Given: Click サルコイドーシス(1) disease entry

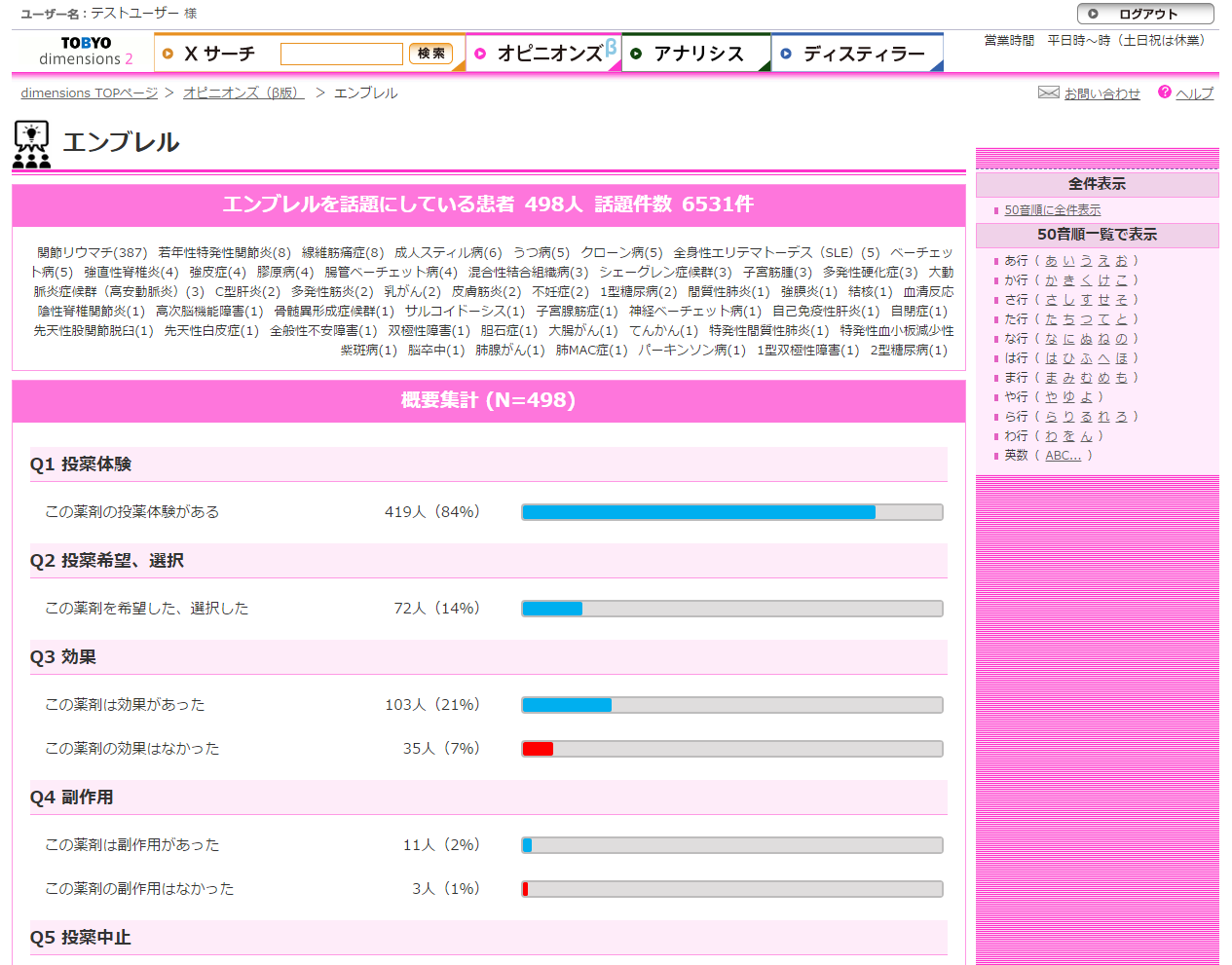Looking at the screenshot, I should pyautogui.click(x=465, y=312).
